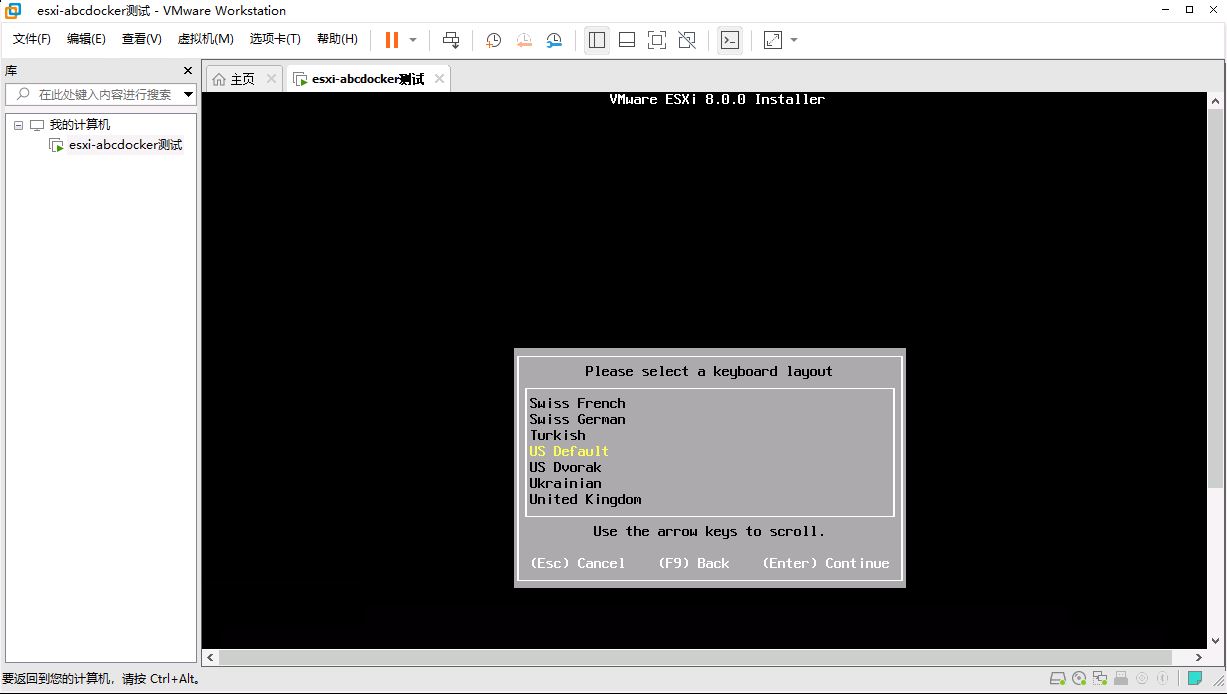Image resolution: width=1227 pixels, height=694 pixels.
Task: Open the 编辑(E) menu
Action: click(86, 39)
